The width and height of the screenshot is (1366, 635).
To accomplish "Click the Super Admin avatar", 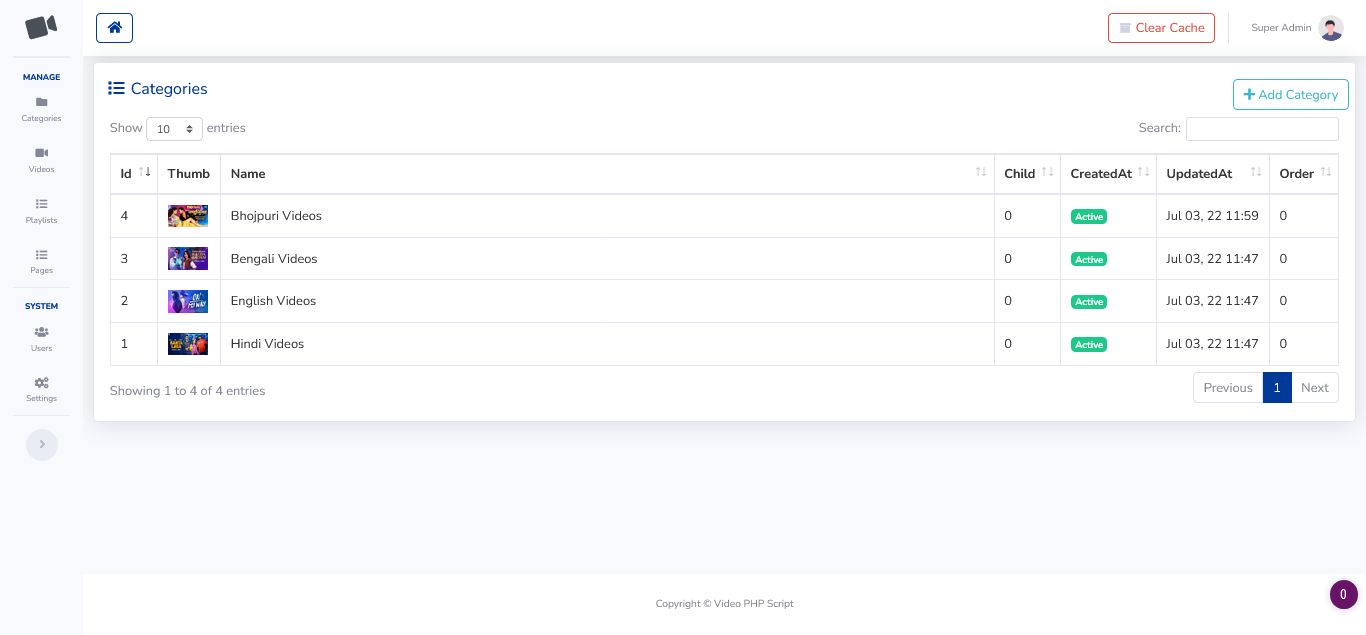I will 1330,28.
